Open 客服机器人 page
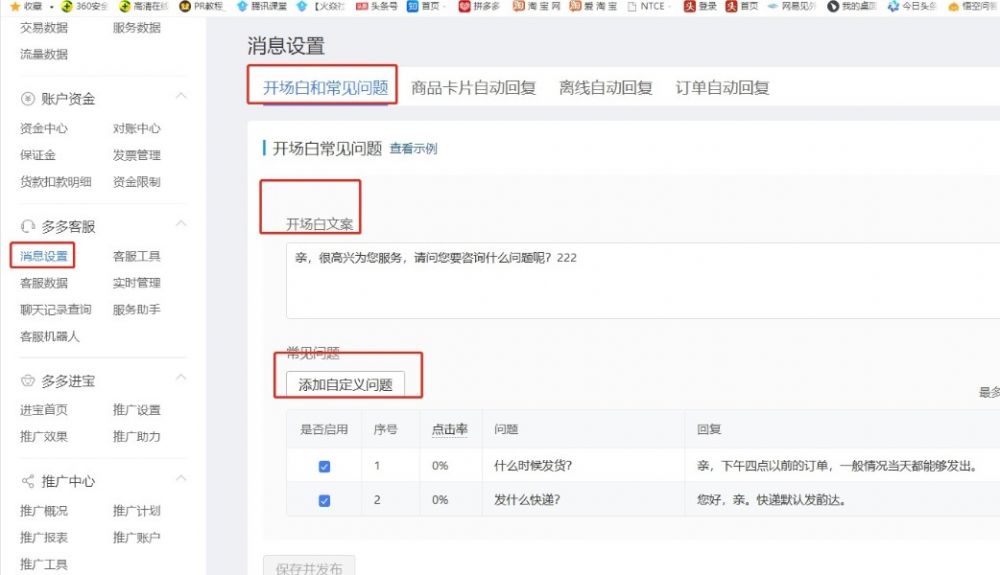 tap(50, 336)
